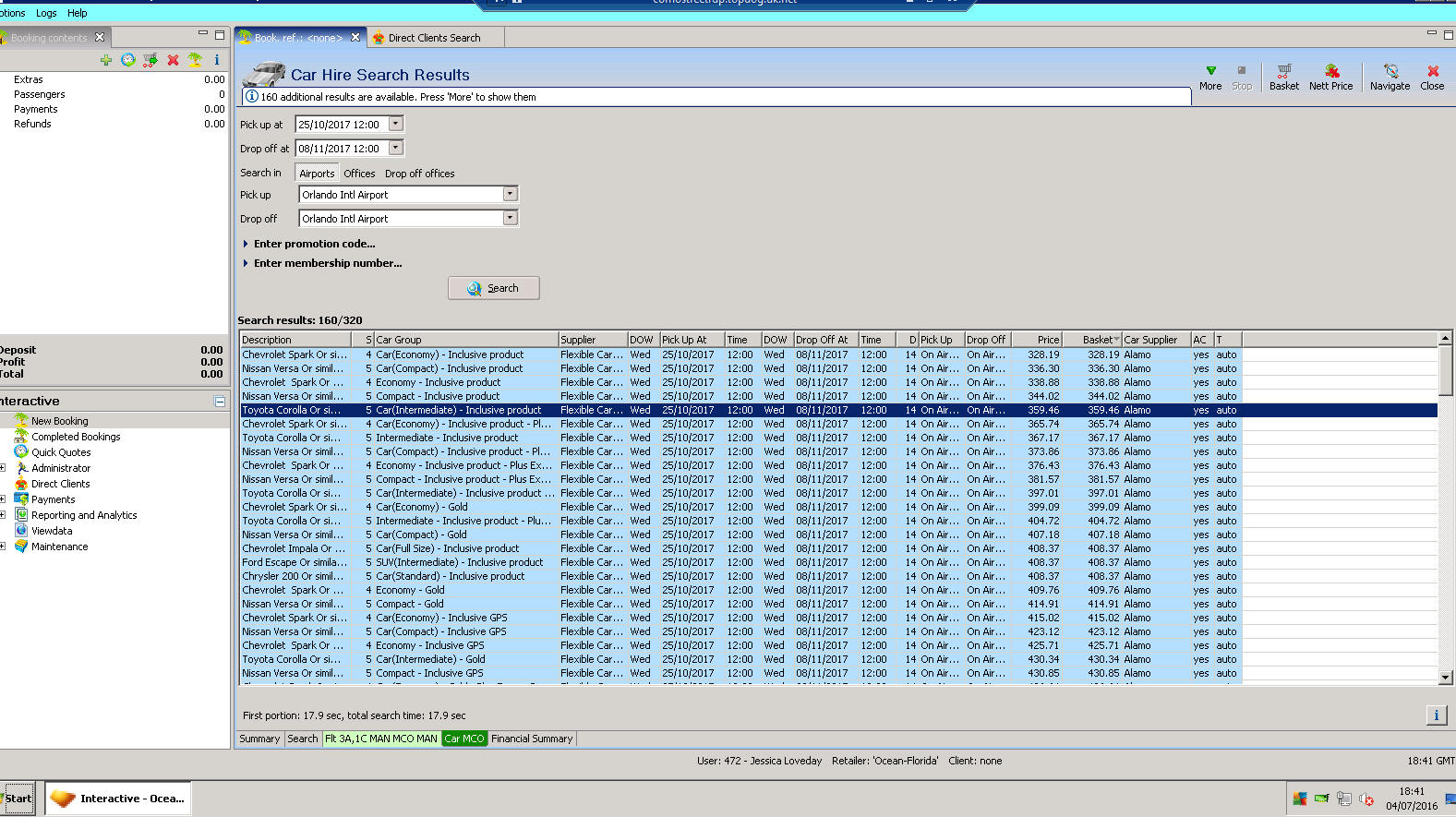
Task: Open the Nett Price tool
Action: coord(1330,71)
